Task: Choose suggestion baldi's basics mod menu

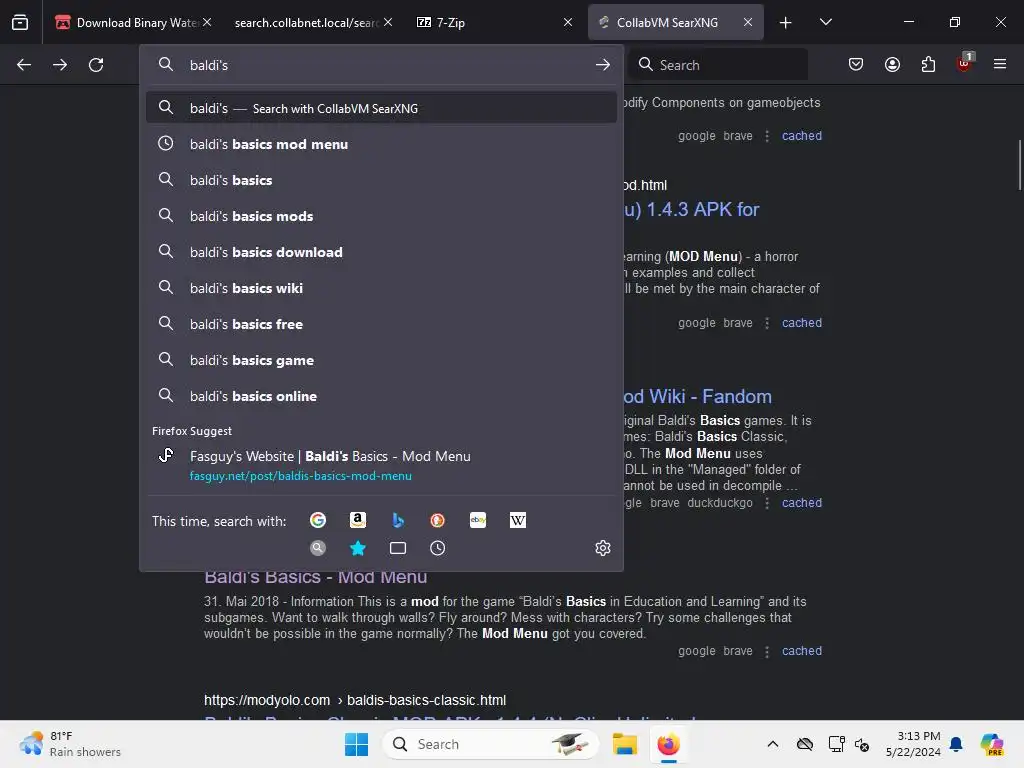Action: pos(381,144)
